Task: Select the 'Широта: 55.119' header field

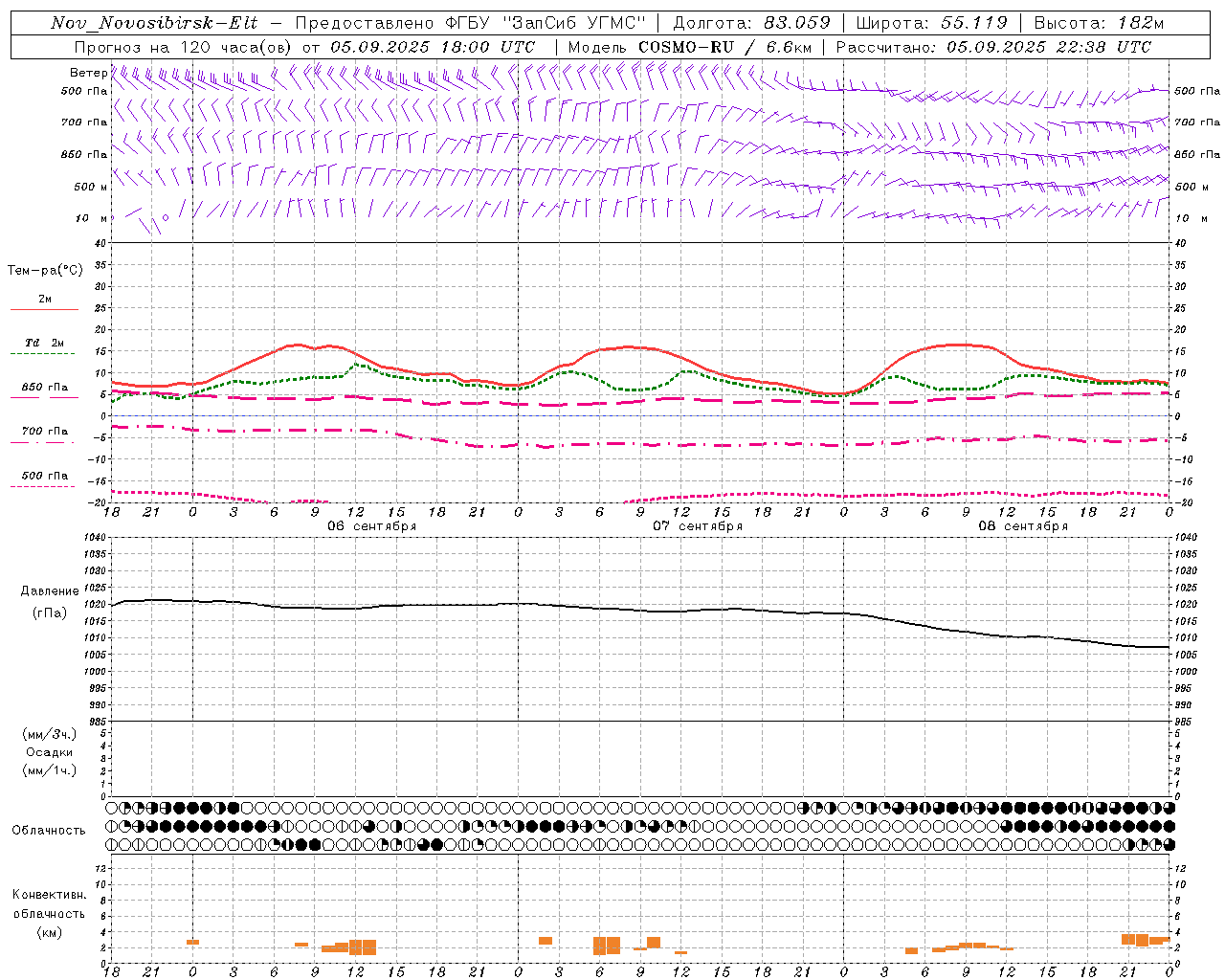Action: tap(931, 23)
